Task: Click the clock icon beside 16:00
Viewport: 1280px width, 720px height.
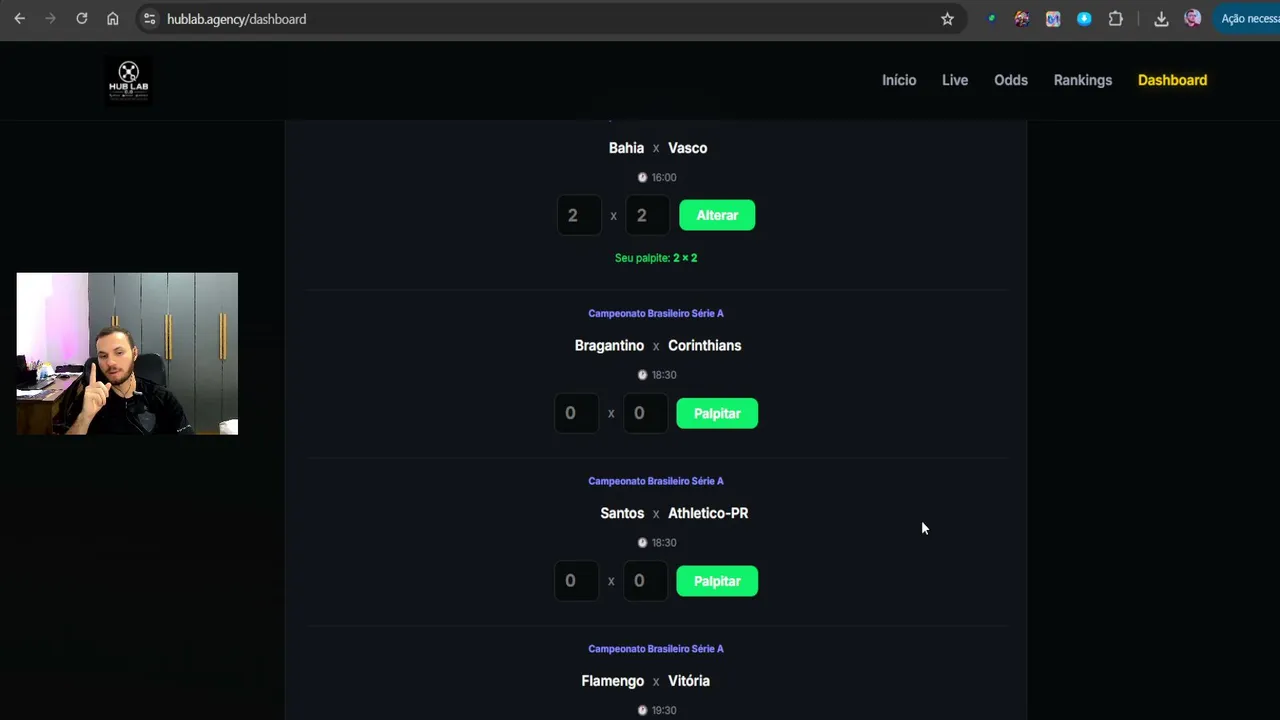Action: pos(643,178)
